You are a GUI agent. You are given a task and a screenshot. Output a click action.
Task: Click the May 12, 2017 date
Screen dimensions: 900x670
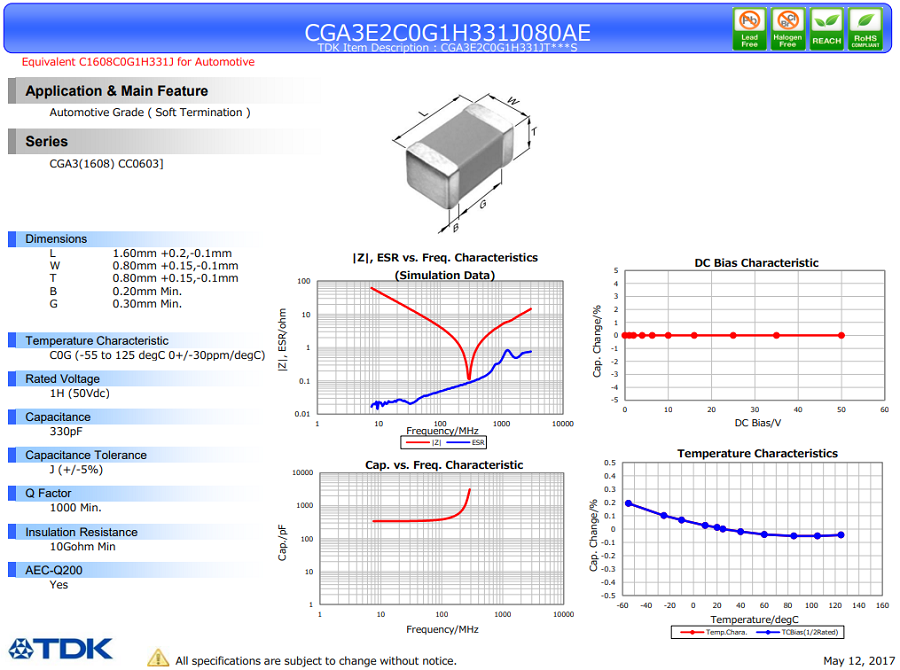[x=859, y=661]
